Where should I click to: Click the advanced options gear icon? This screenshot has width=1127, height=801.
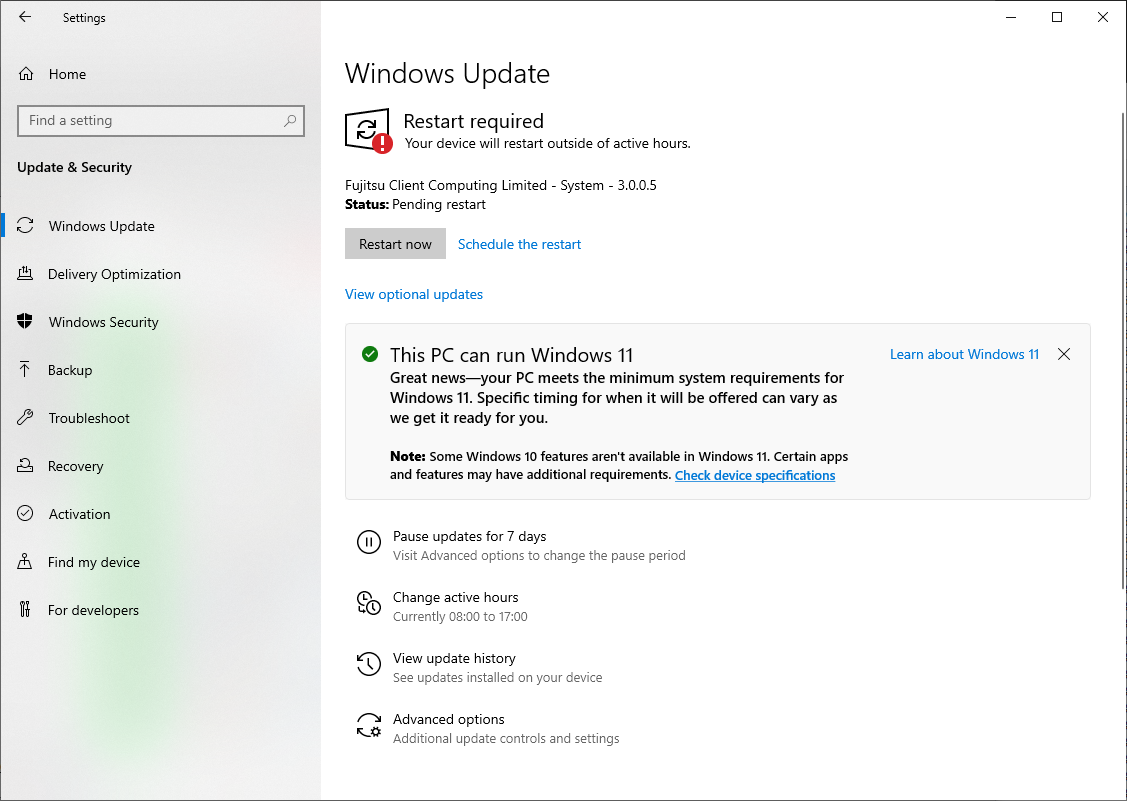369,726
